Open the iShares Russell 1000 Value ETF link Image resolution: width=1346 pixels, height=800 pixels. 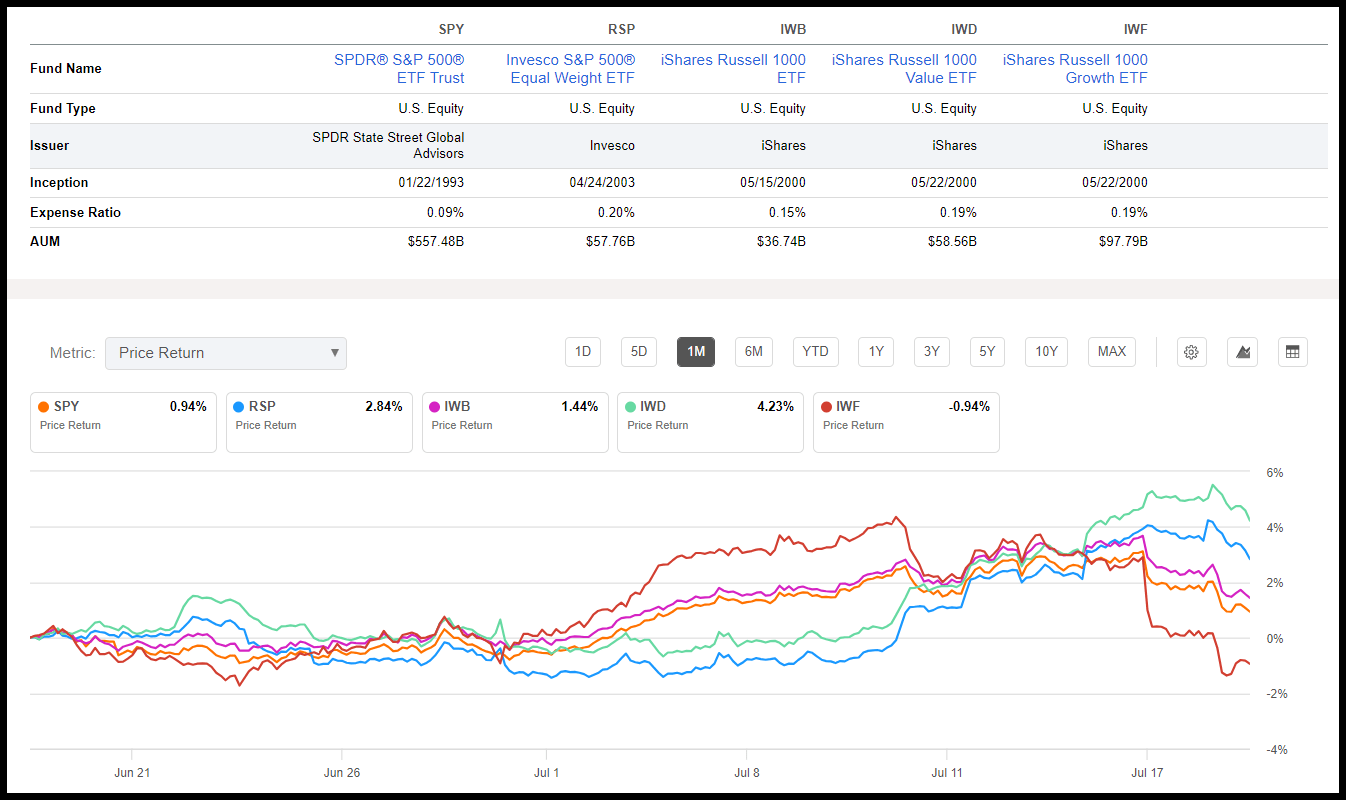(904, 68)
